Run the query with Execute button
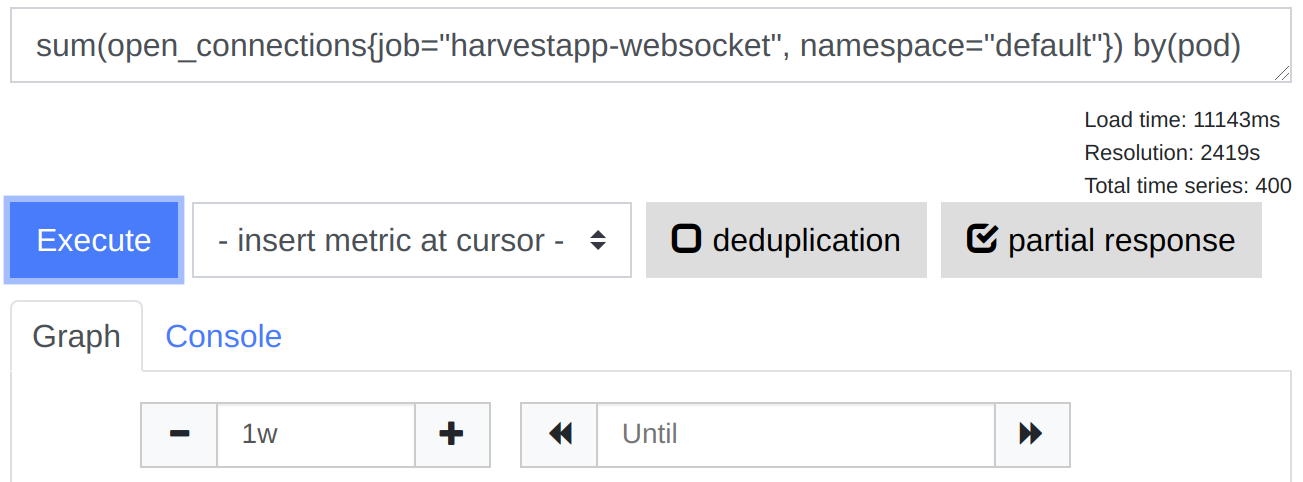This screenshot has width=1303, height=482. (94, 240)
